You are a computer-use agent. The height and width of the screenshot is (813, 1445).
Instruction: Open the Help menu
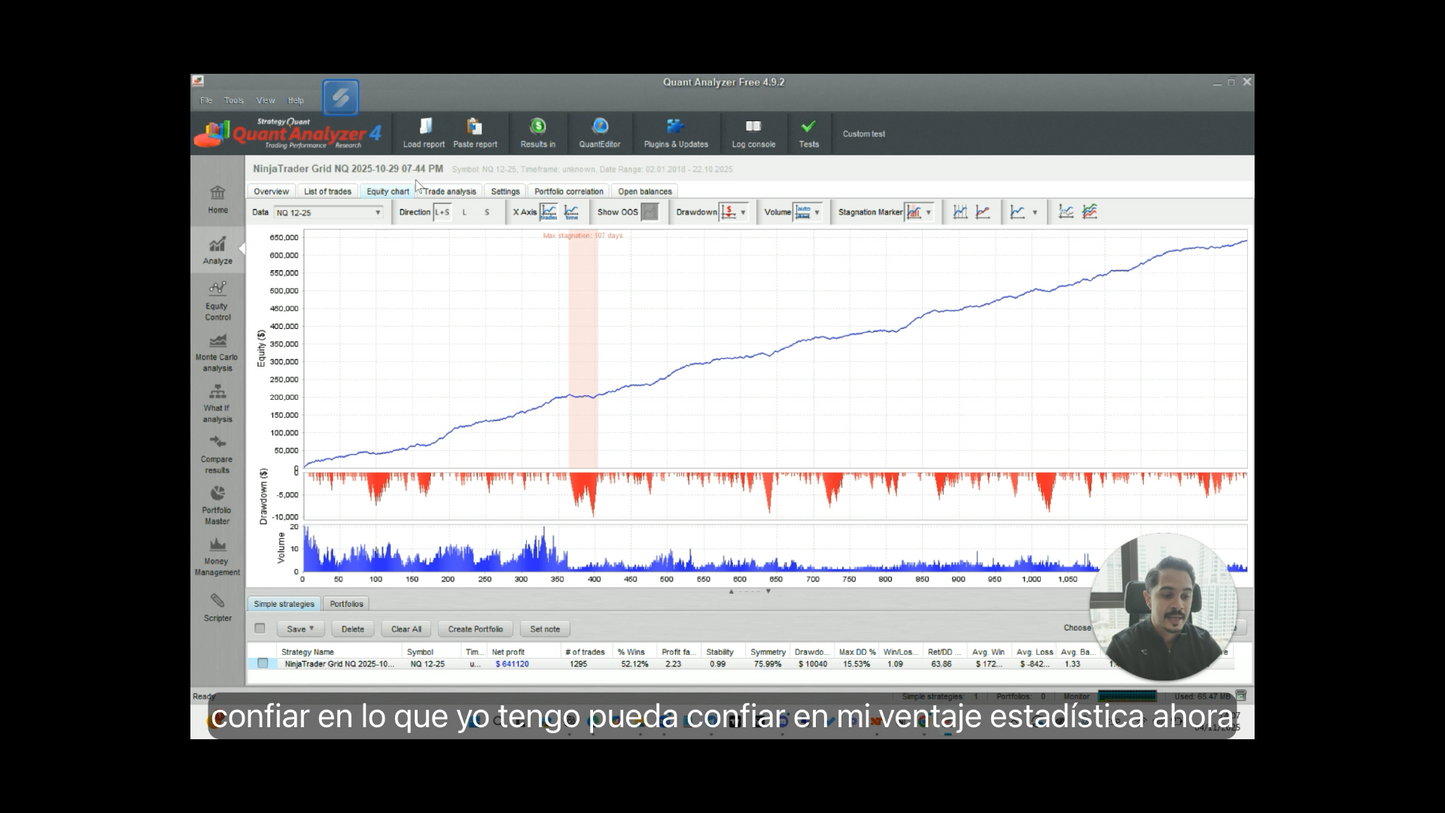296,100
